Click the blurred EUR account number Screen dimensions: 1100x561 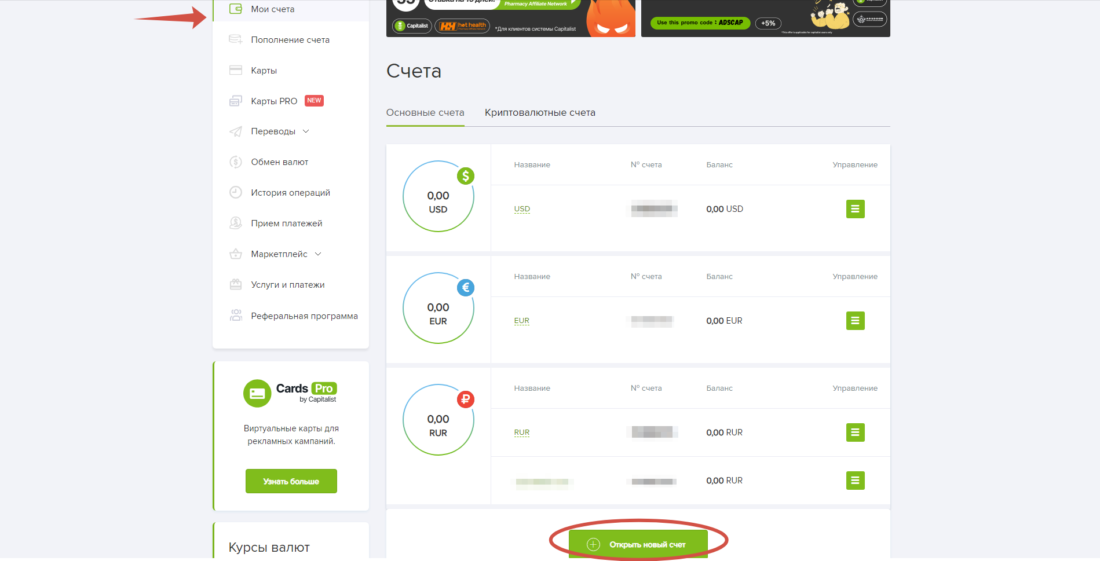[652, 320]
